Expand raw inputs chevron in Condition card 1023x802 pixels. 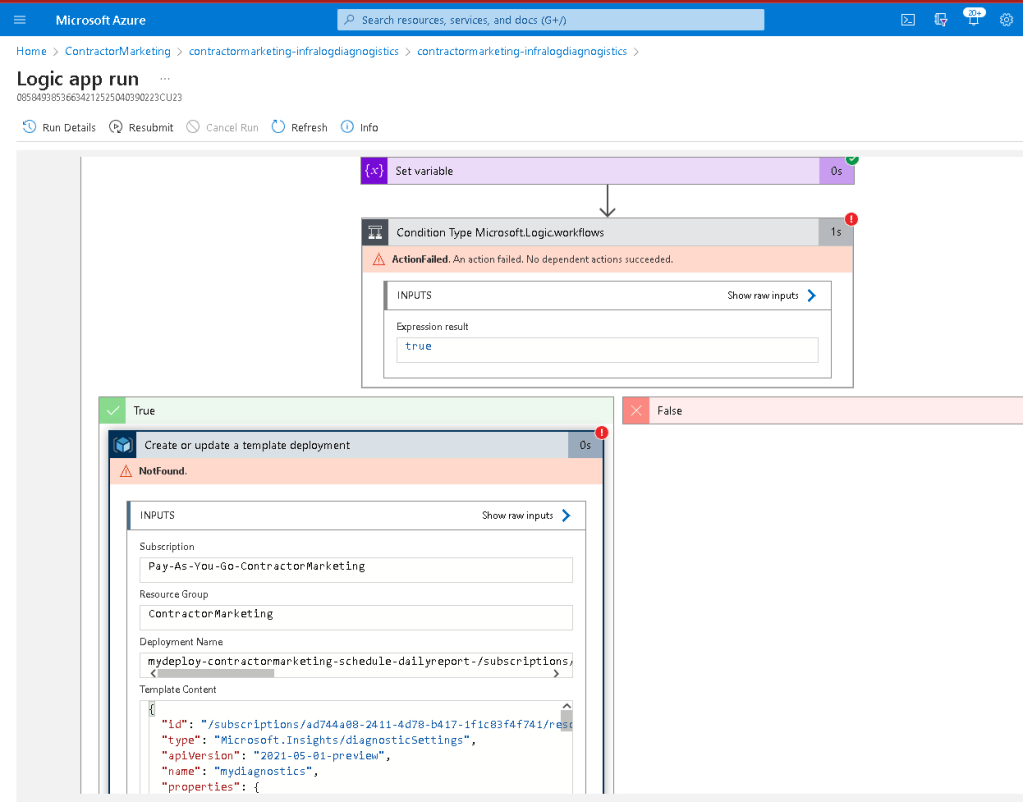coord(812,296)
